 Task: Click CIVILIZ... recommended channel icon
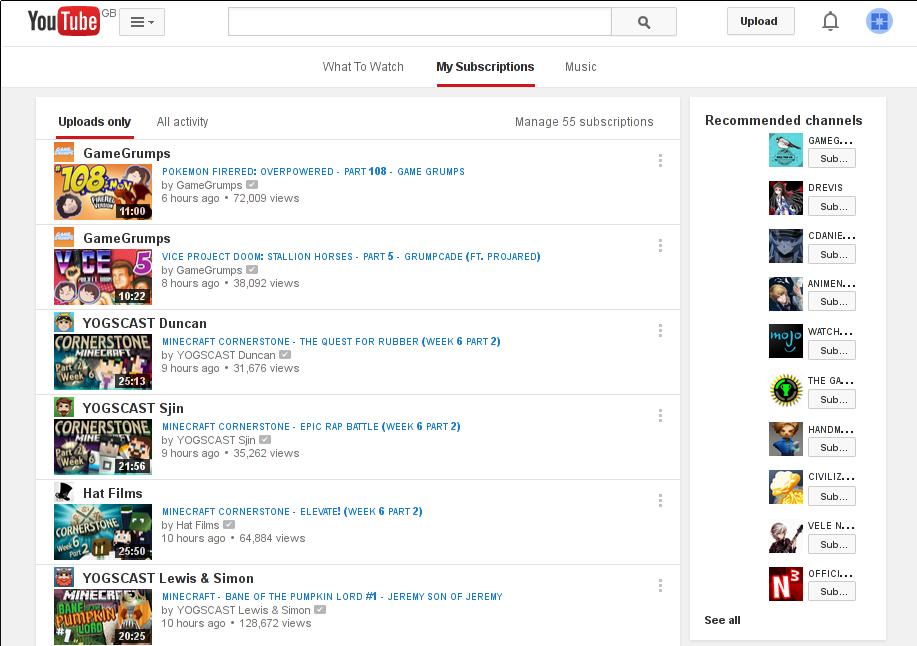[785, 487]
